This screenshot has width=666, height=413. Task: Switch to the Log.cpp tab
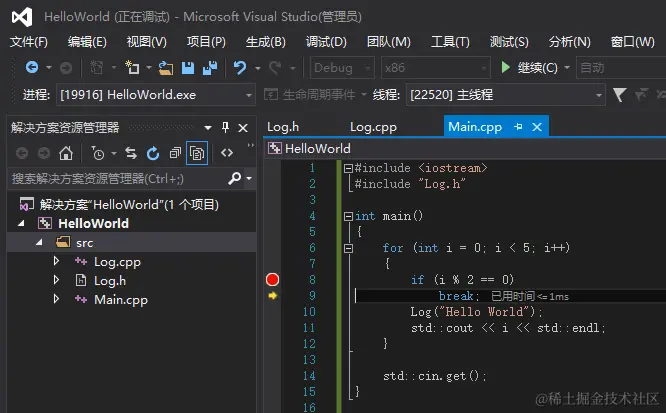[373, 127]
